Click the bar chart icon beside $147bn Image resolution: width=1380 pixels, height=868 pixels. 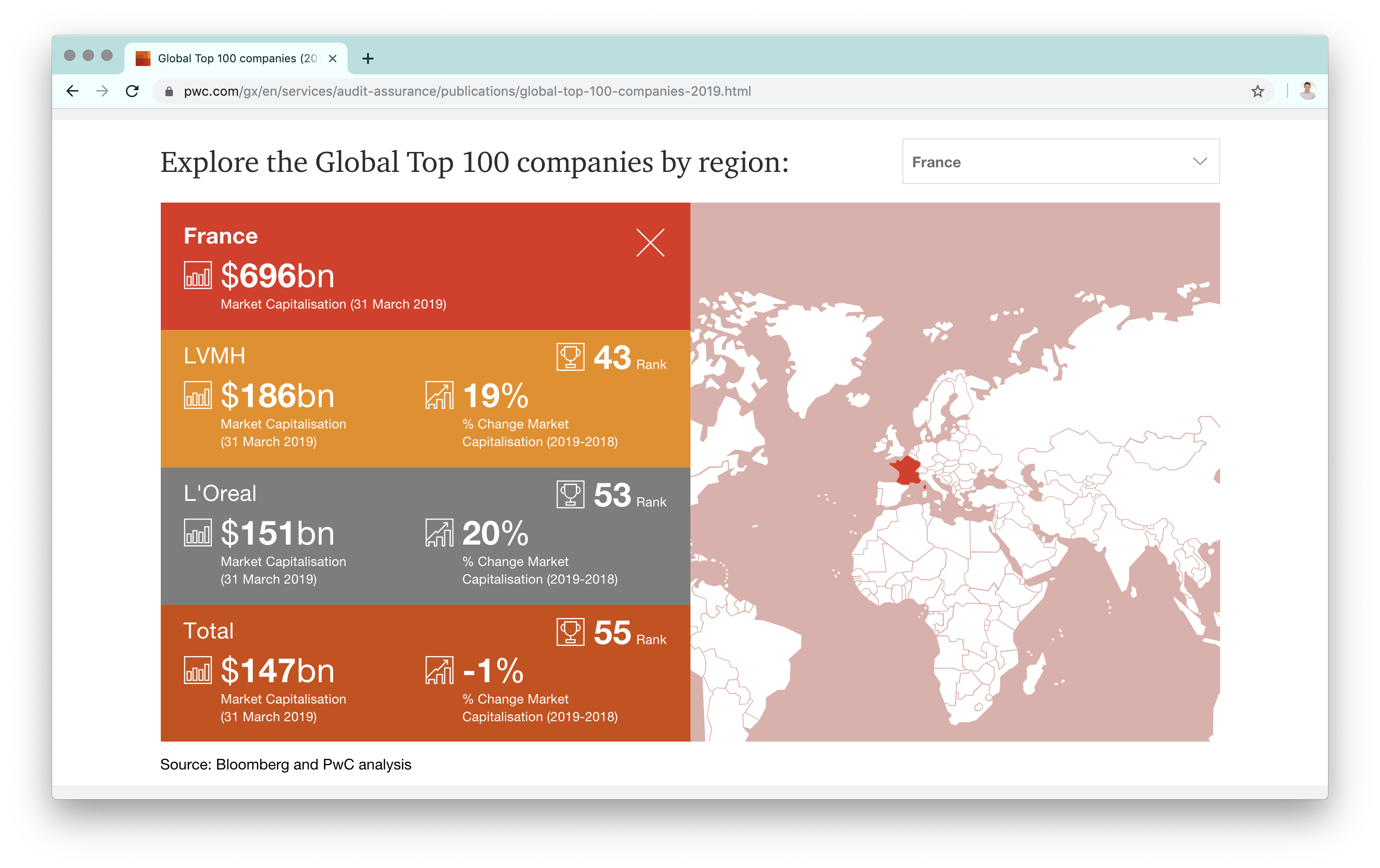(198, 671)
